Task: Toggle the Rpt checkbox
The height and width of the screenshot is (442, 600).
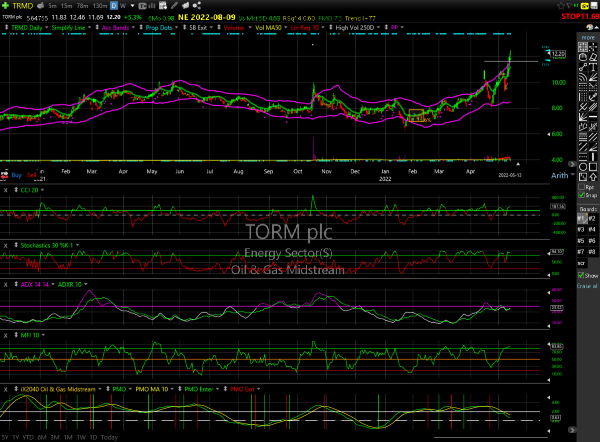Action: [582, 187]
